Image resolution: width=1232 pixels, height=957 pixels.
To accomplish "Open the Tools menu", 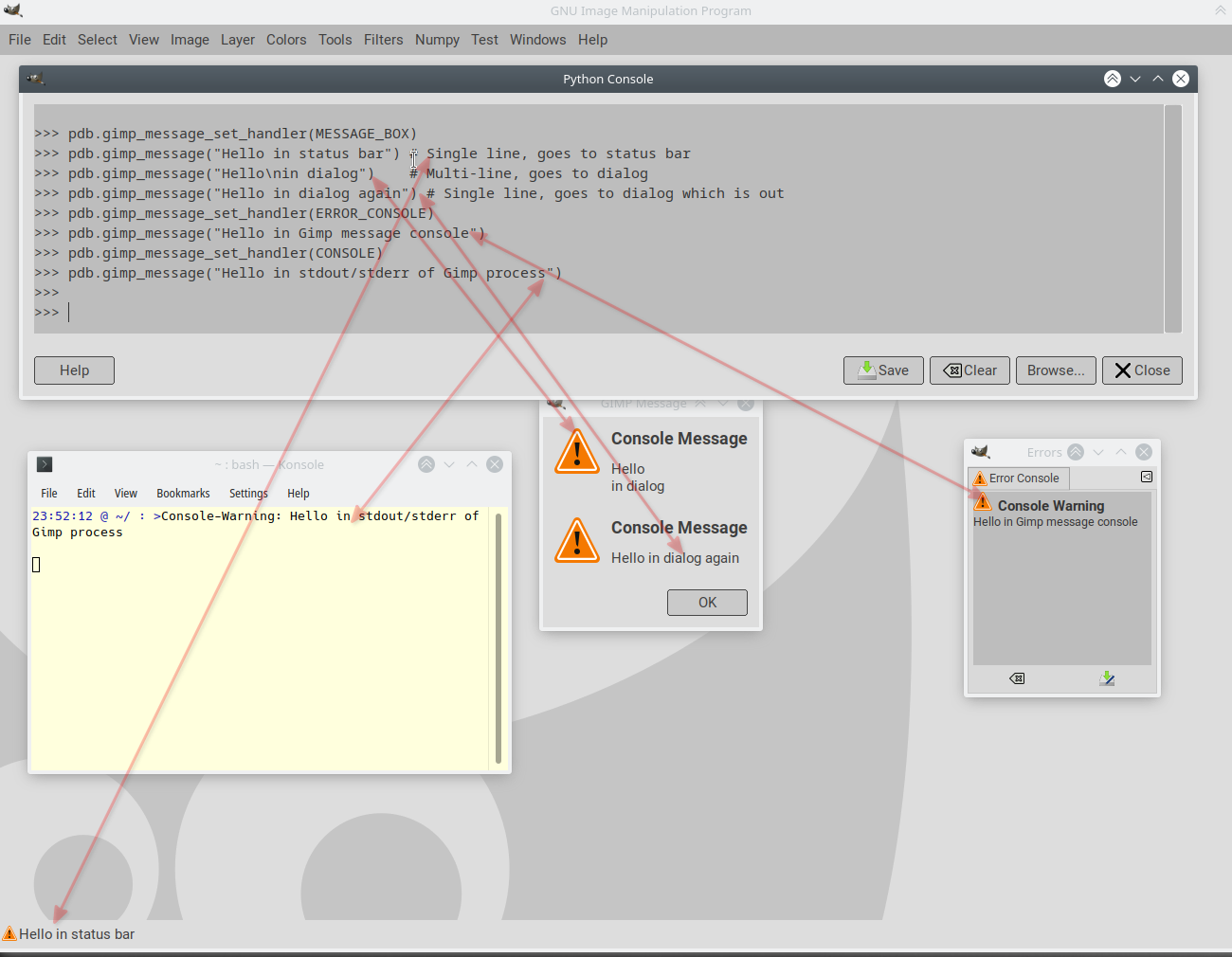I will pos(335,40).
